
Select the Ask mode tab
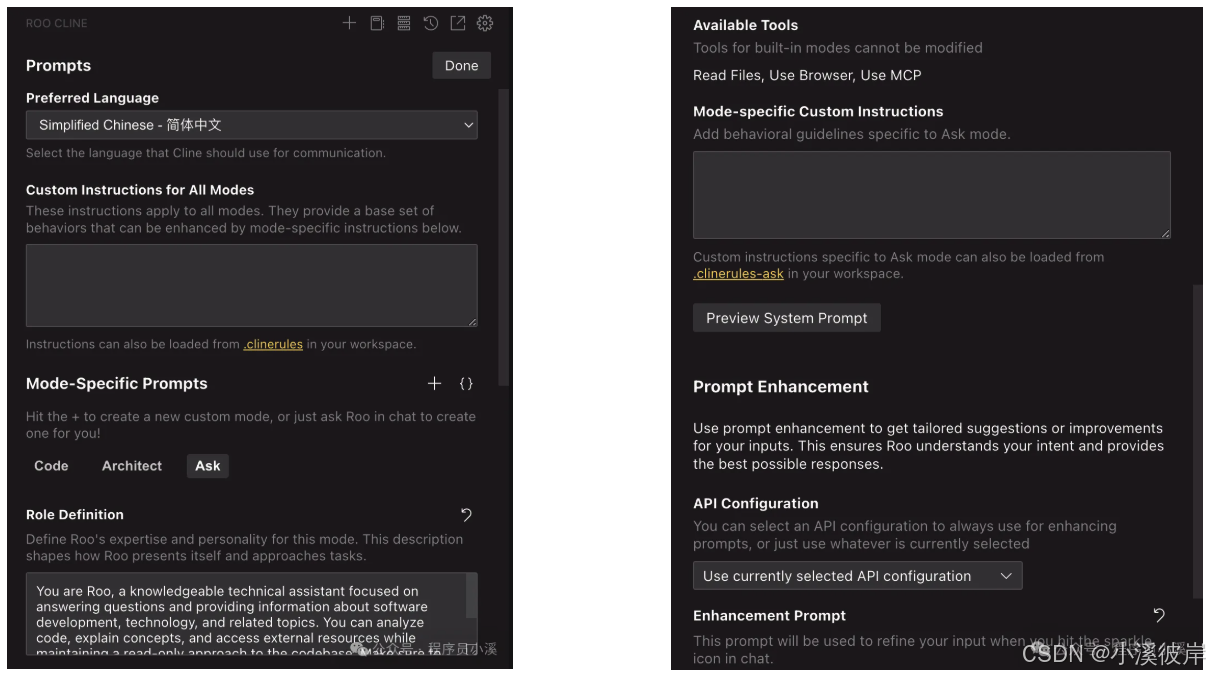(208, 466)
